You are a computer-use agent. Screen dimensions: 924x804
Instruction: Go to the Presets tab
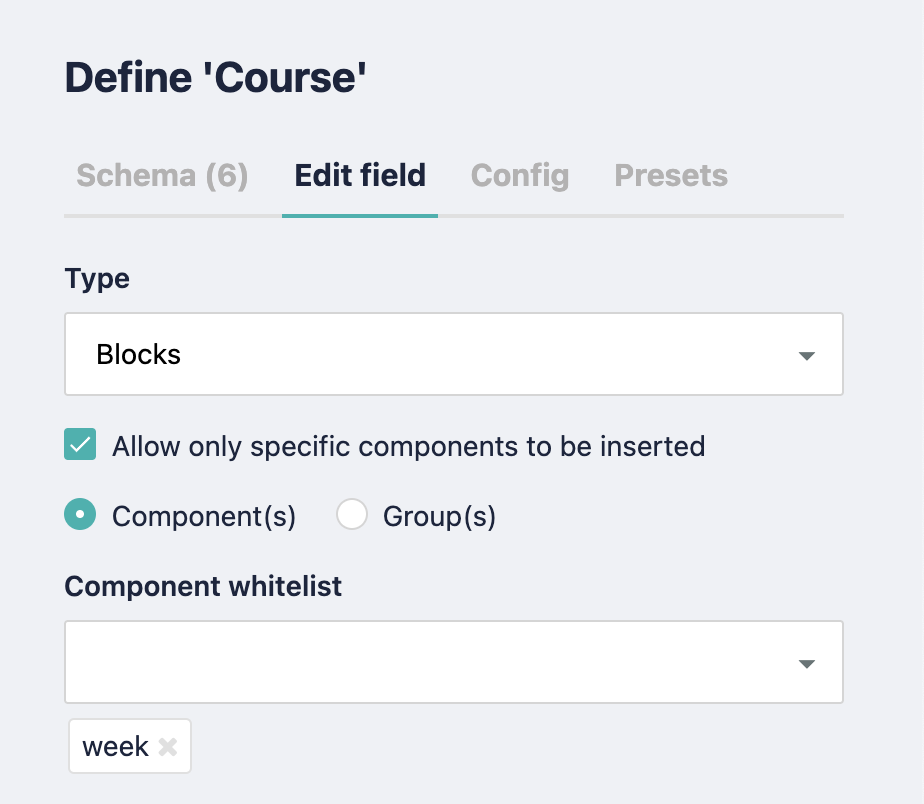pos(671,176)
